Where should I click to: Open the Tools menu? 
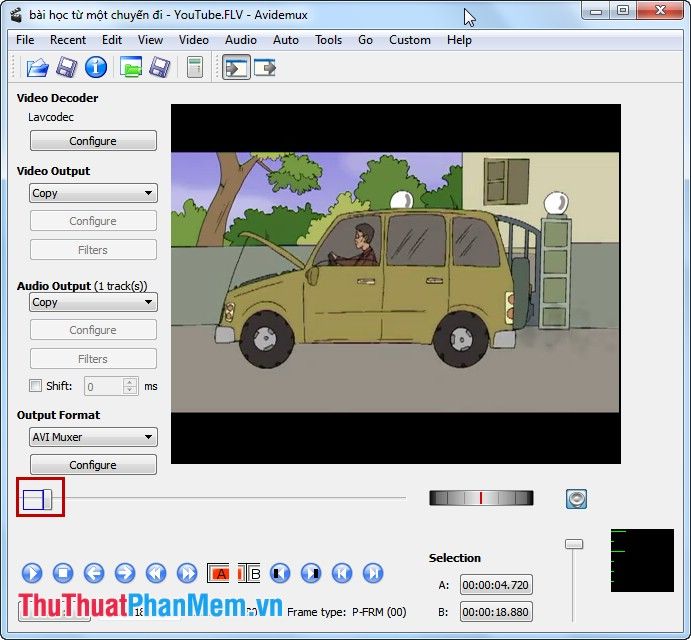point(328,40)
